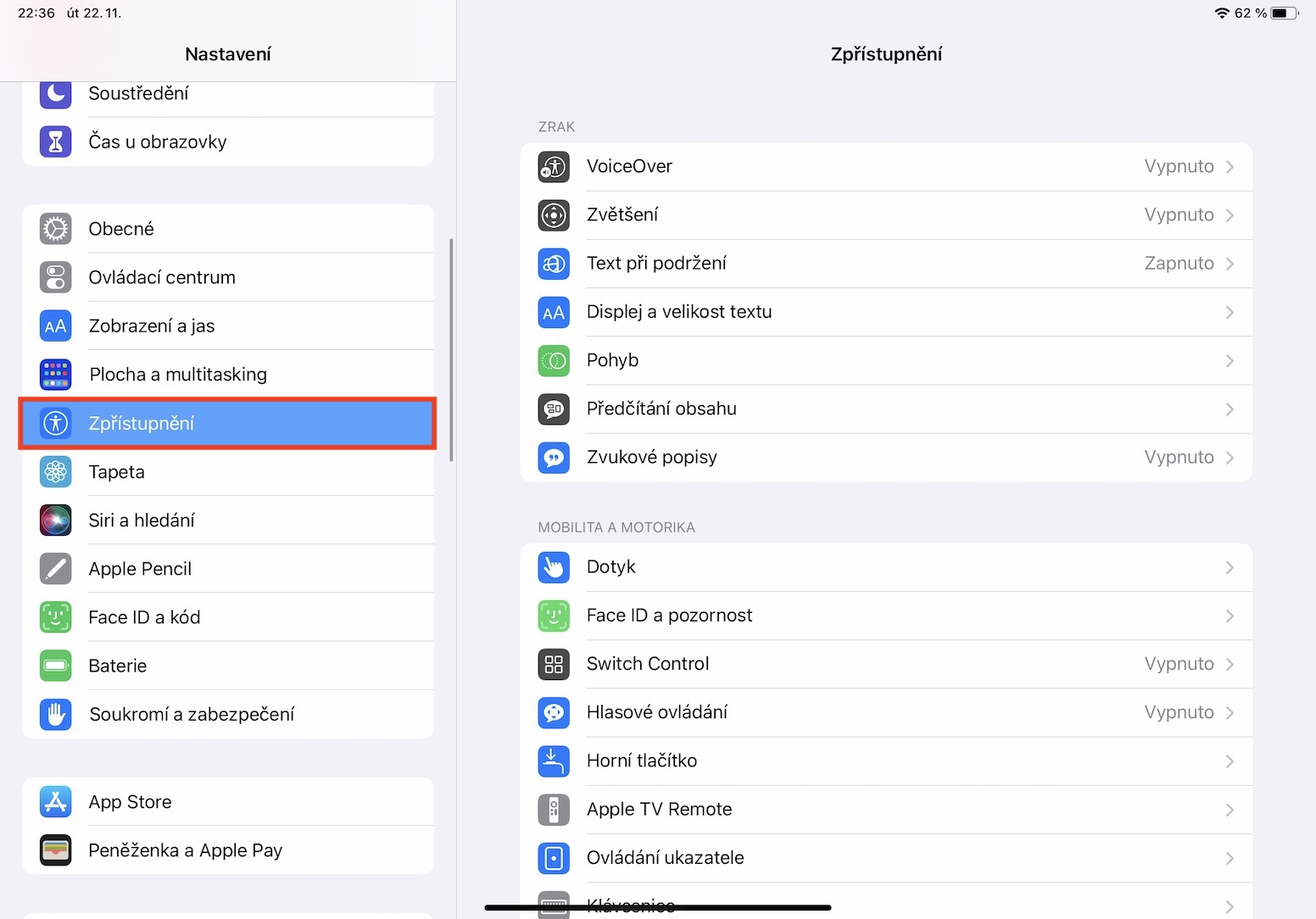Tap the Dotyk hand icon
The image size is (1316, 919).
coord(554,567)
